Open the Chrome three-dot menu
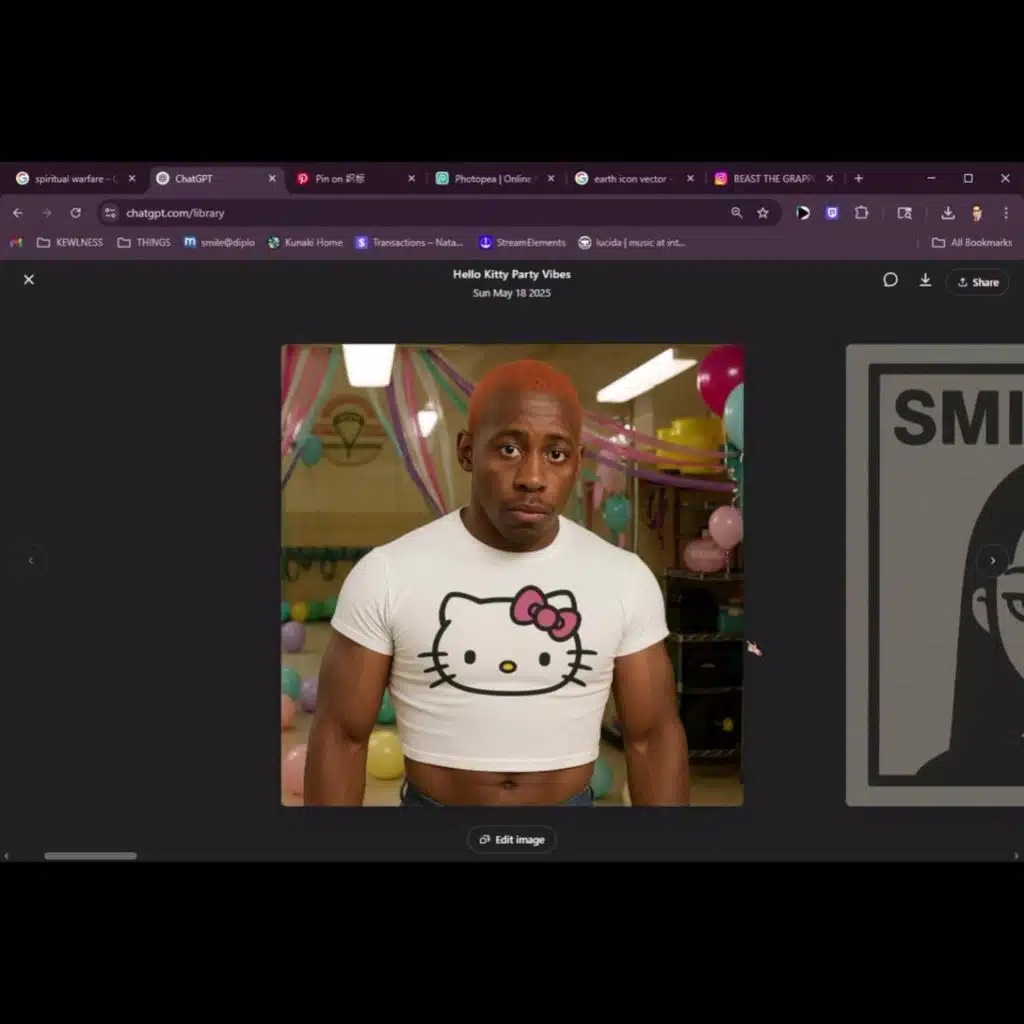 point(1006,213)
